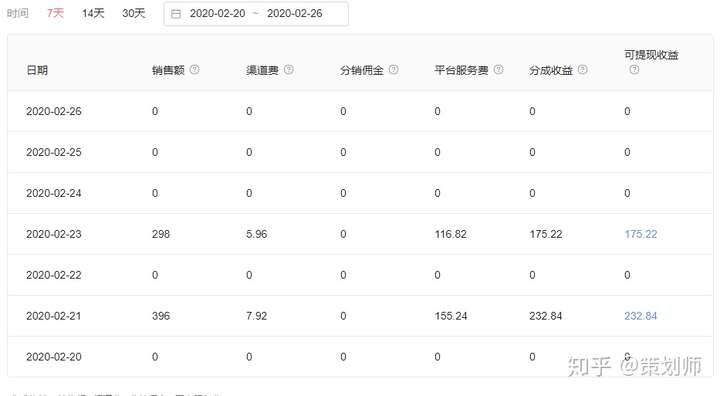The image size is (720, 396).
Task: Open help icon under 可提现收益 header
Action: click(634, 69)
